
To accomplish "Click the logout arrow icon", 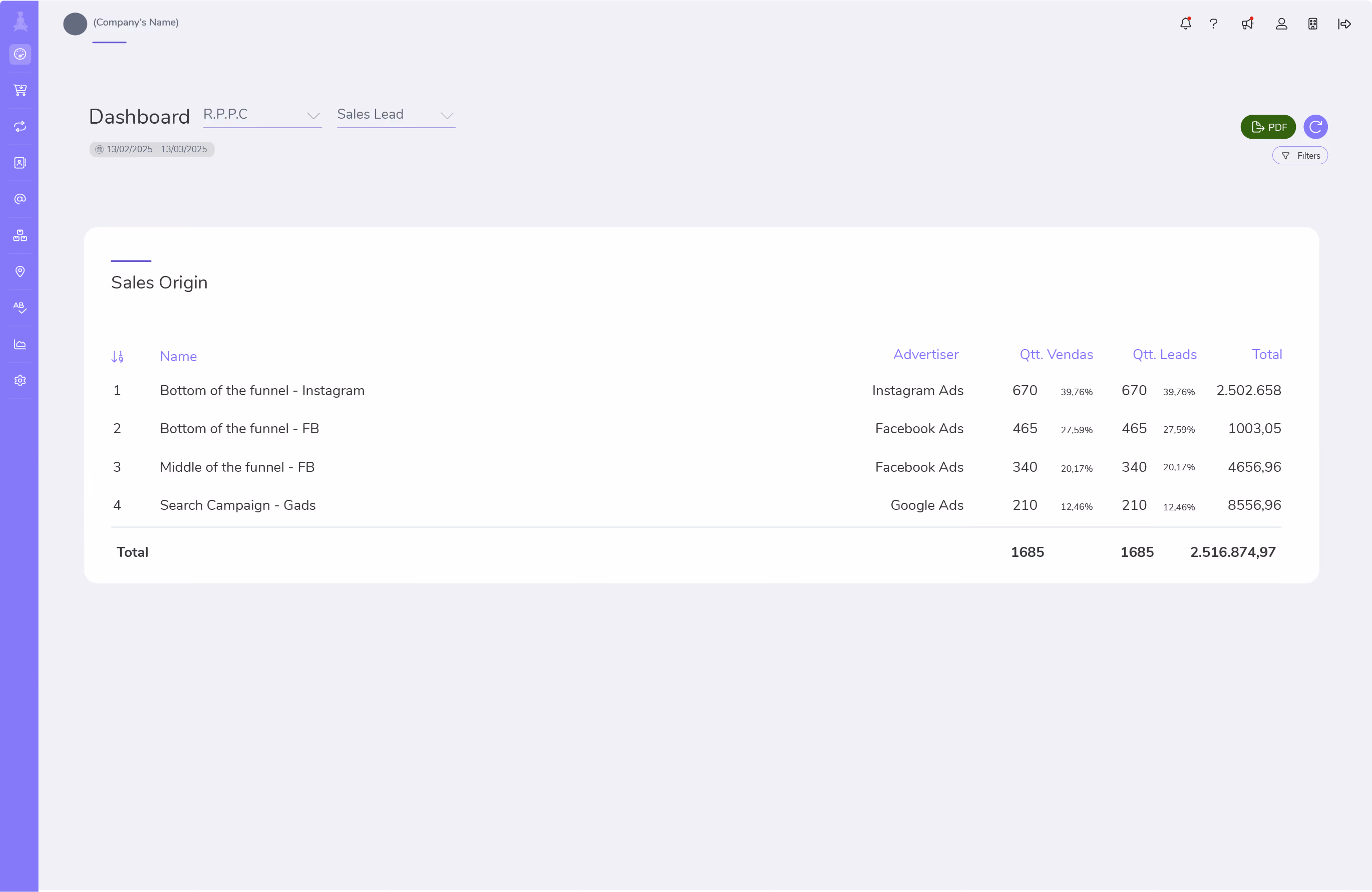I will (1344, 24).
